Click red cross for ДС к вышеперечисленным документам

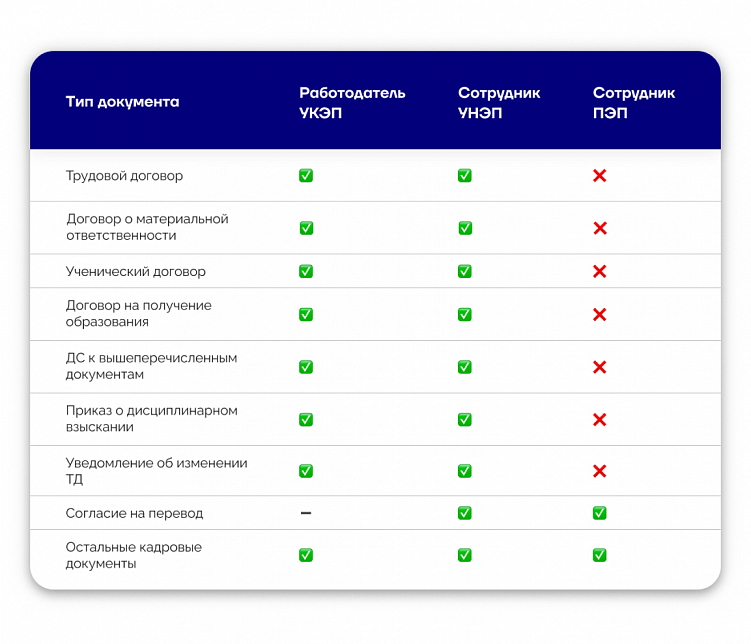600,367
